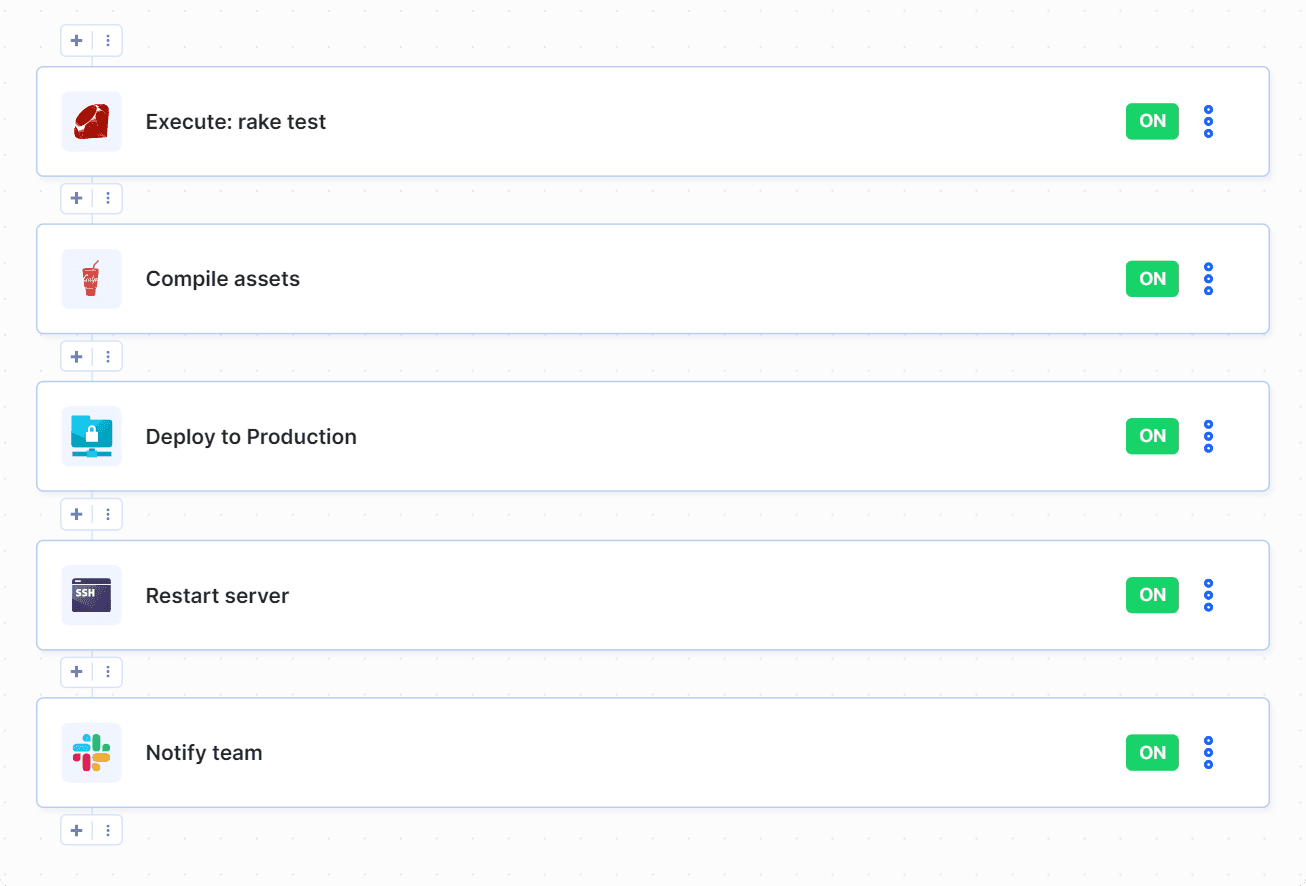Switch off the Notify team step

pyautogui.click(x=1151, y=752)
